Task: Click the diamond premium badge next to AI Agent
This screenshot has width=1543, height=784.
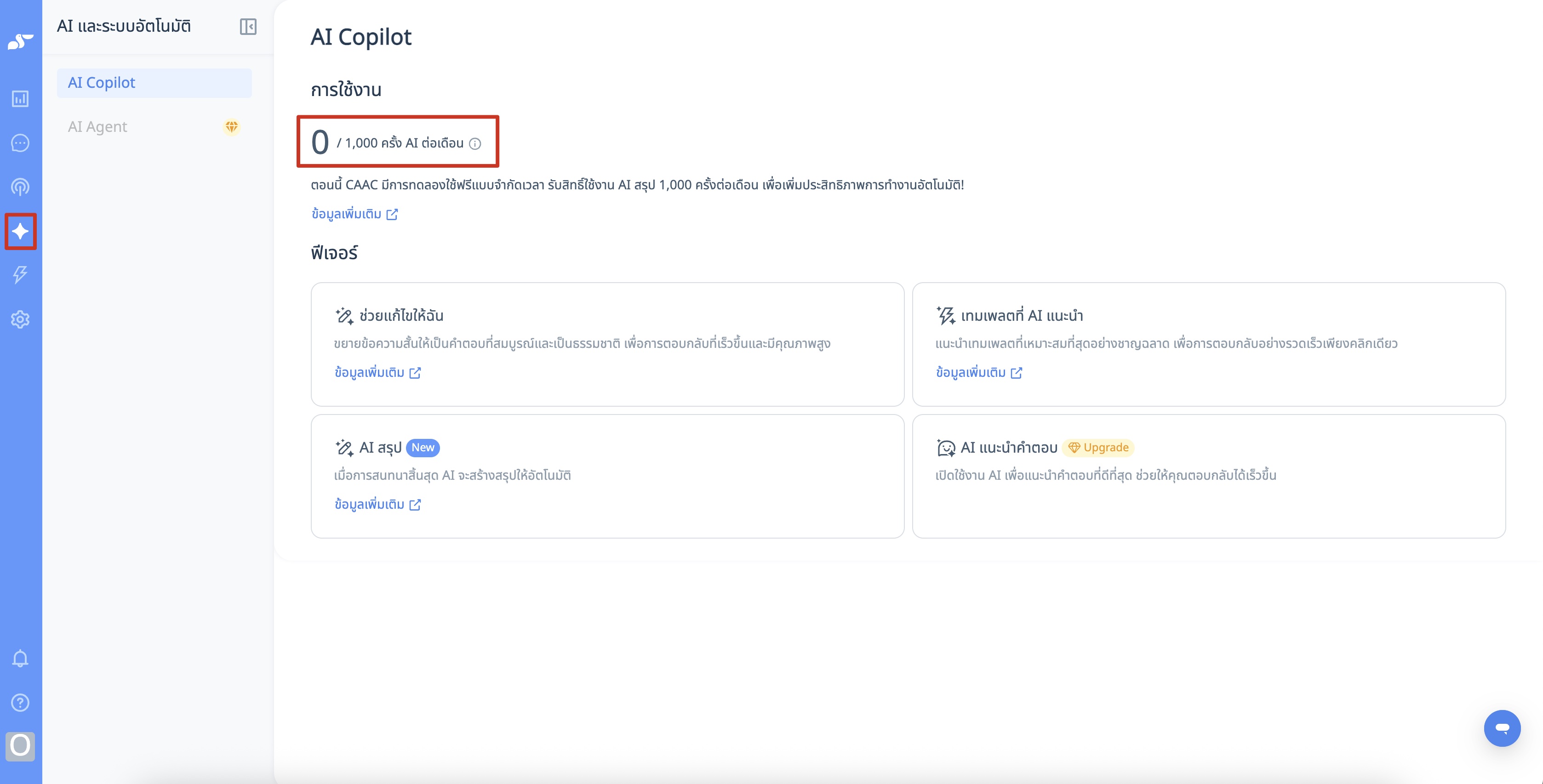Action: coord(232,127)
